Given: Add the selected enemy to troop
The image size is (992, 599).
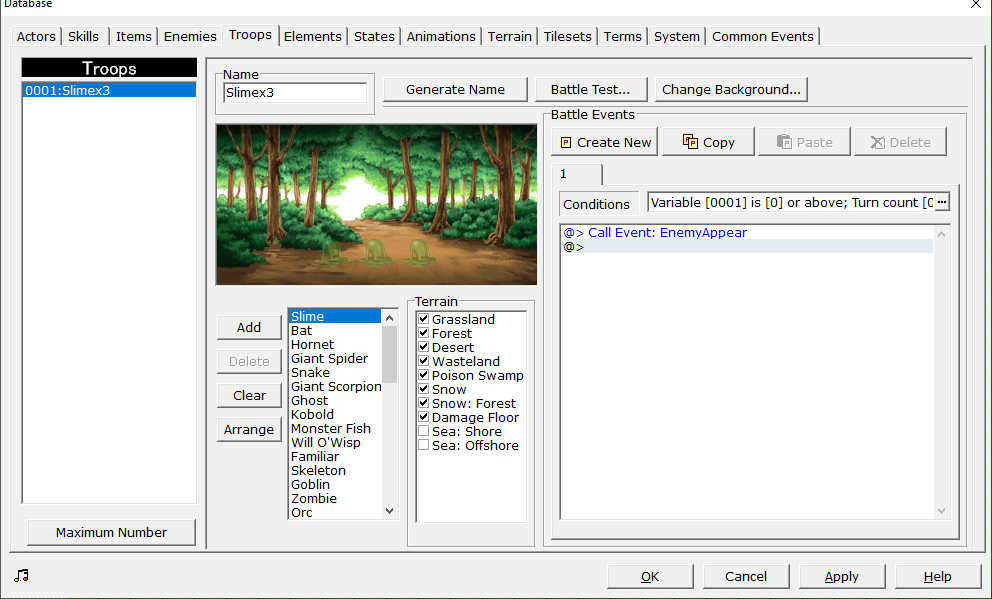Looking at the screenshot, I should pos(249,327).
